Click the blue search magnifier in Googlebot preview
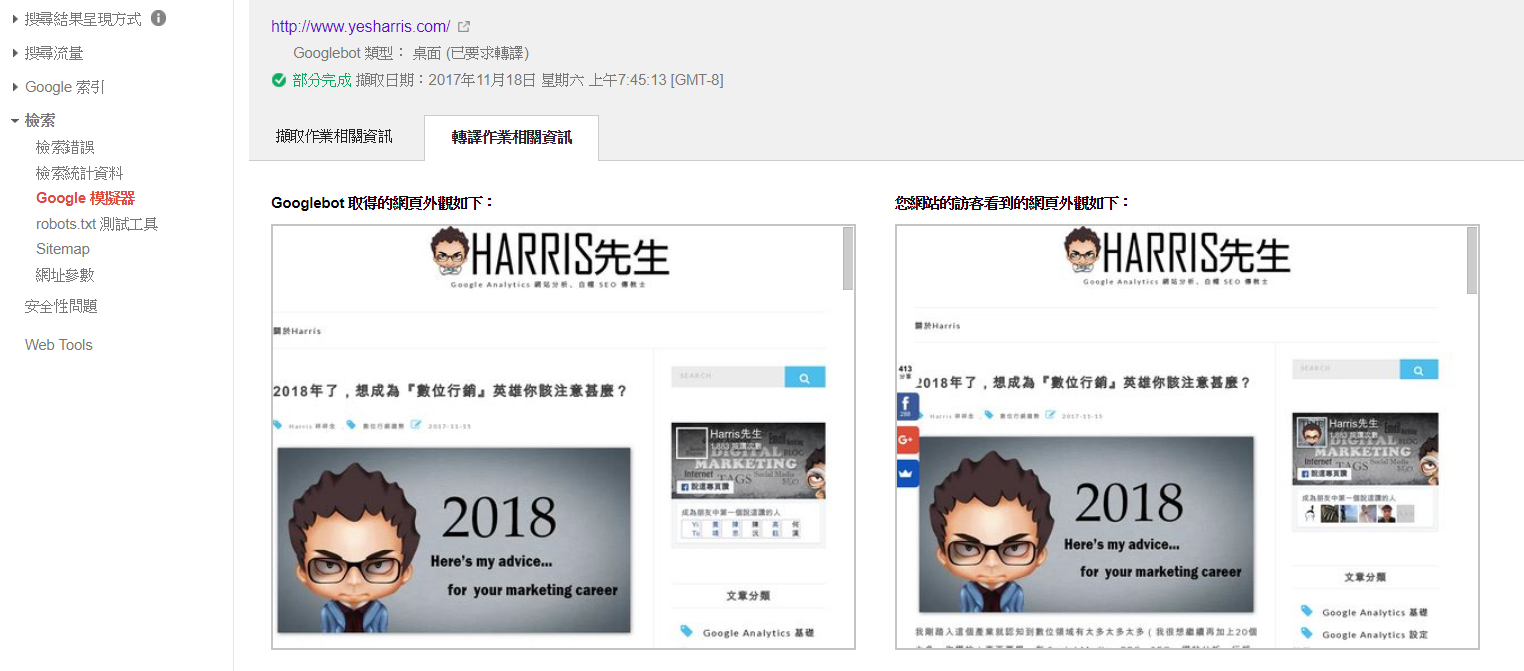 pyautogui.click(x=805, y=377)
